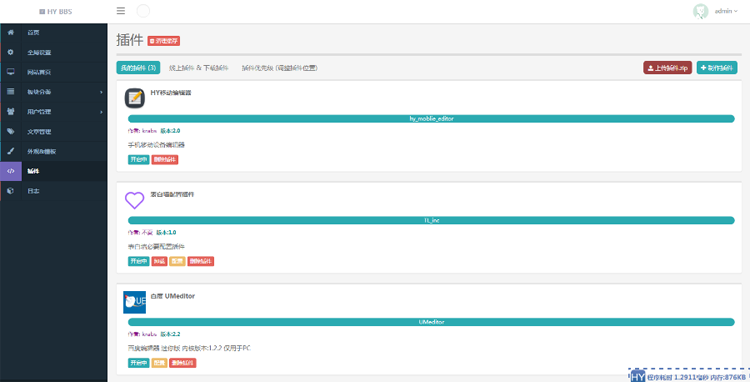Click the HY mobile editor plugin icon
Screen dimensions: 750x382
[x=134, y=98]
